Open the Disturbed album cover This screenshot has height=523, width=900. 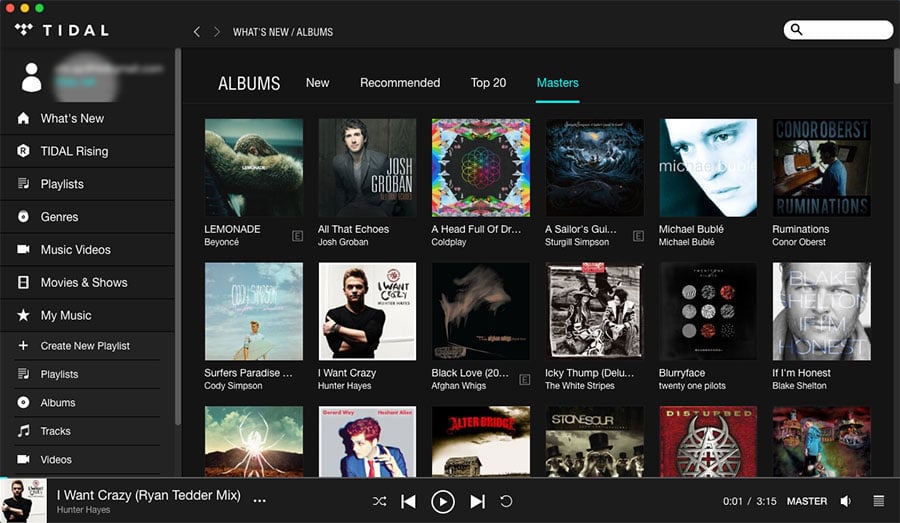pyautogui.click(x=708, y=441)
